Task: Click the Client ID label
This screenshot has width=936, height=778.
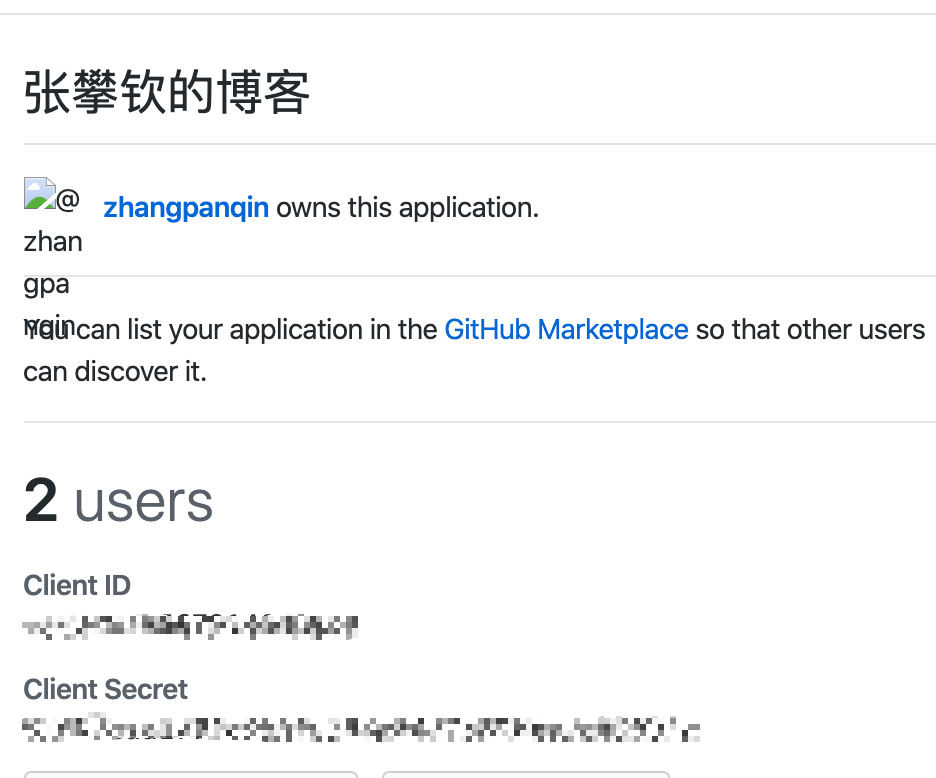Action: tap(77, 585)
